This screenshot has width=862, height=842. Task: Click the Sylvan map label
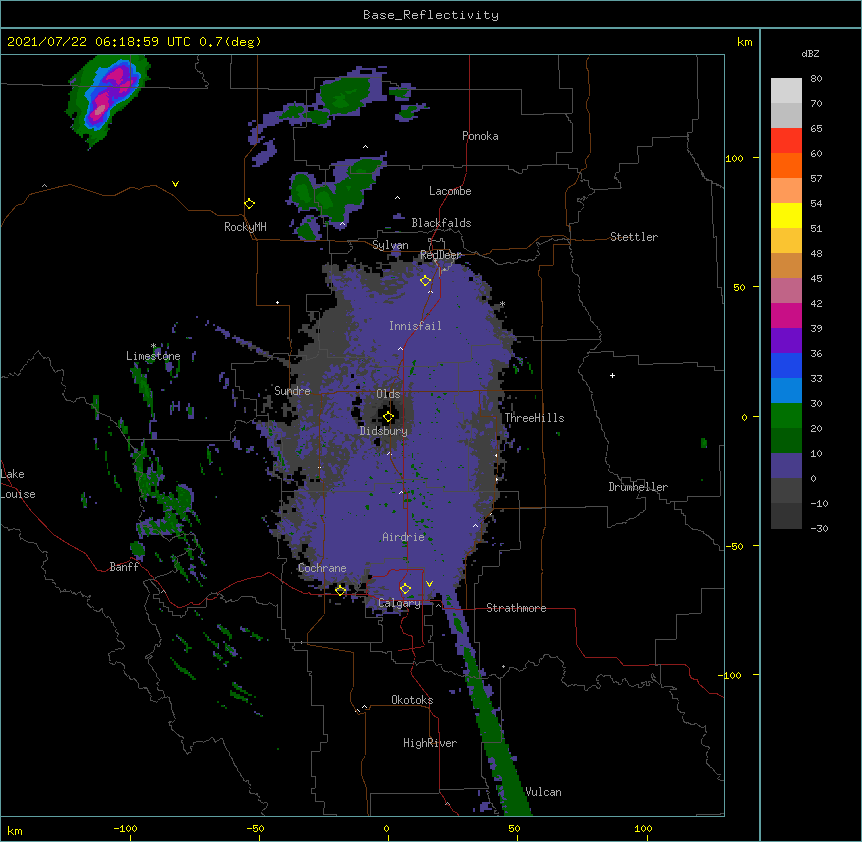pos(390,245)
